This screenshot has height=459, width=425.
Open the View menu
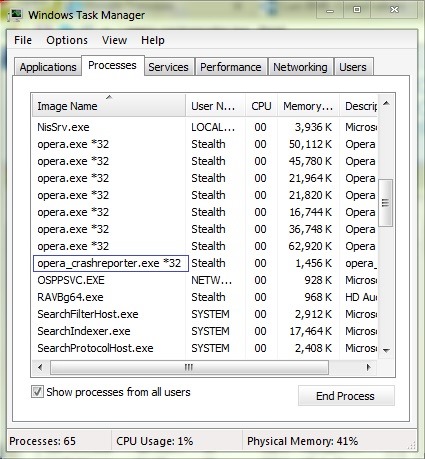pyautogui.click(x=114, y=40)
